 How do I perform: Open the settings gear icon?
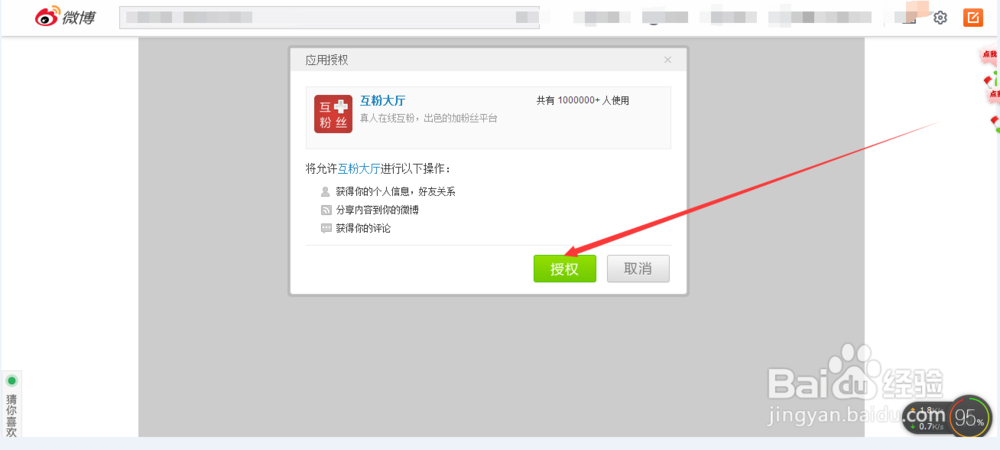[940, 18]
